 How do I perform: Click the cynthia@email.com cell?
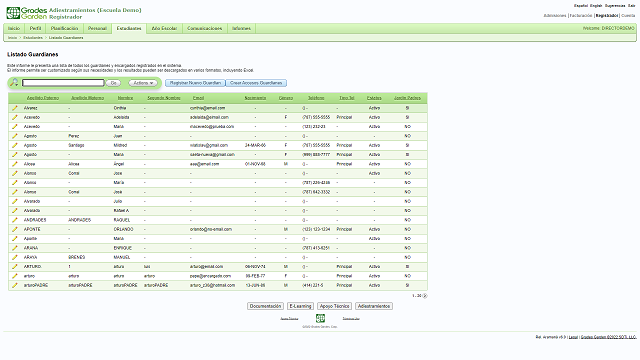(x=207, y=108)
